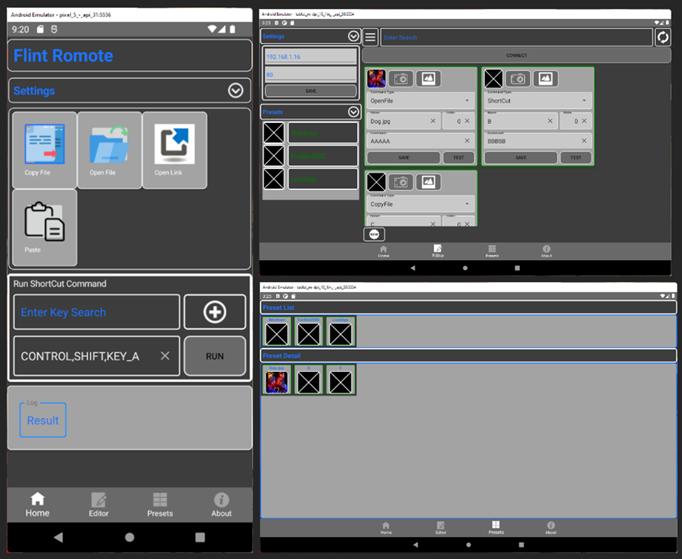Screen dimensions: 682x559
Task: Select the FooBar2000 preset in editor sidebar
Action: pyautogui.click(x=323, y=156)
